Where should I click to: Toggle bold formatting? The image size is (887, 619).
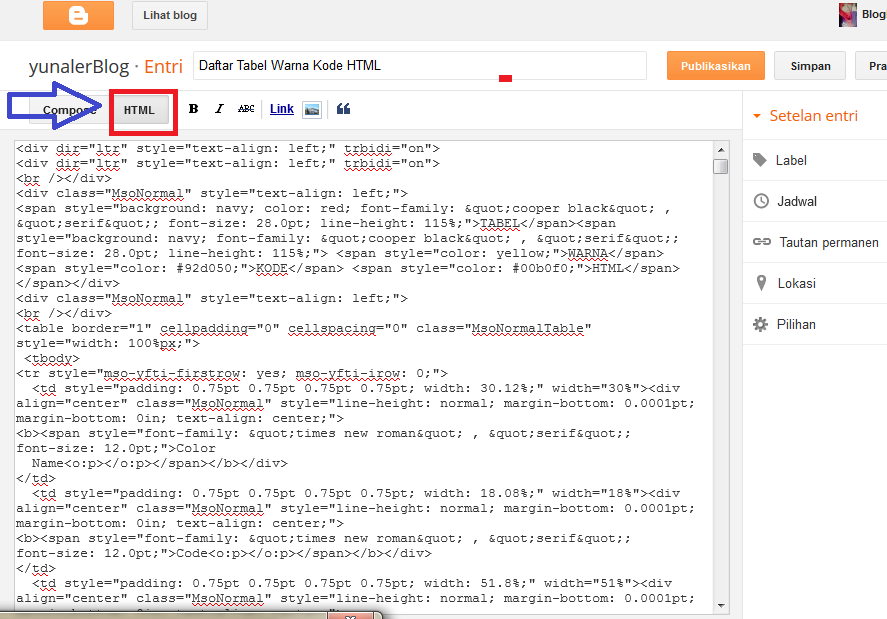coord(193,108)
